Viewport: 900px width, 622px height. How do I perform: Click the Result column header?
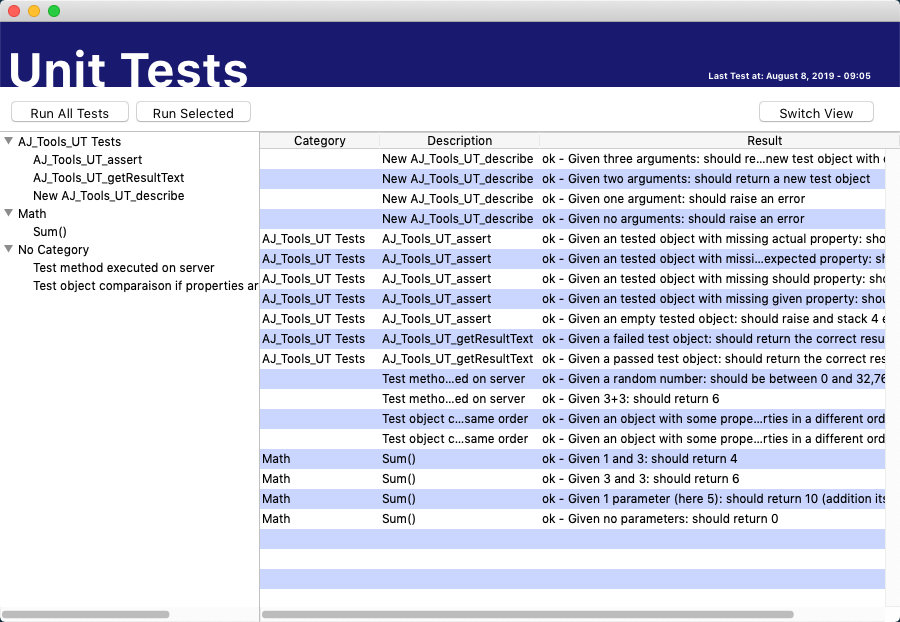pos(719,141)
